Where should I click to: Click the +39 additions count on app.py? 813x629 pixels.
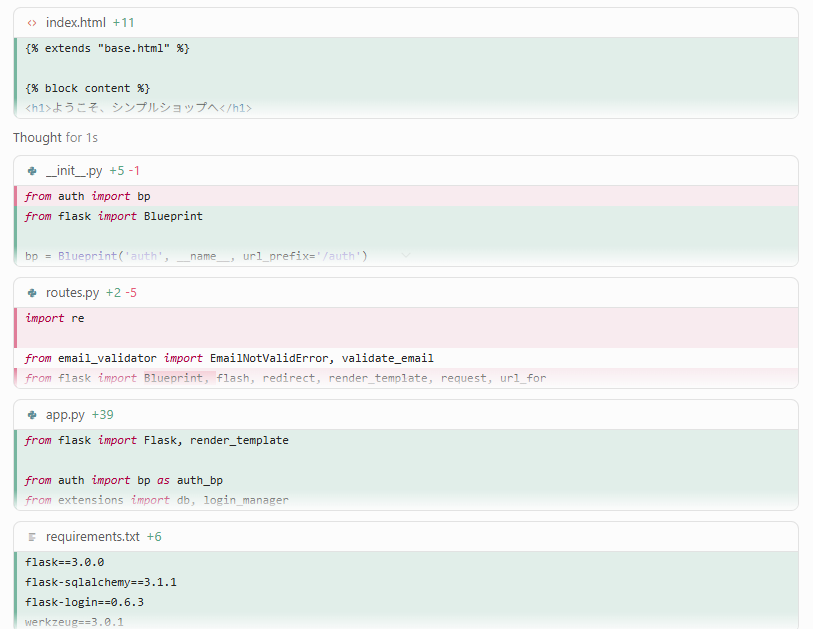tap(103, 415)
